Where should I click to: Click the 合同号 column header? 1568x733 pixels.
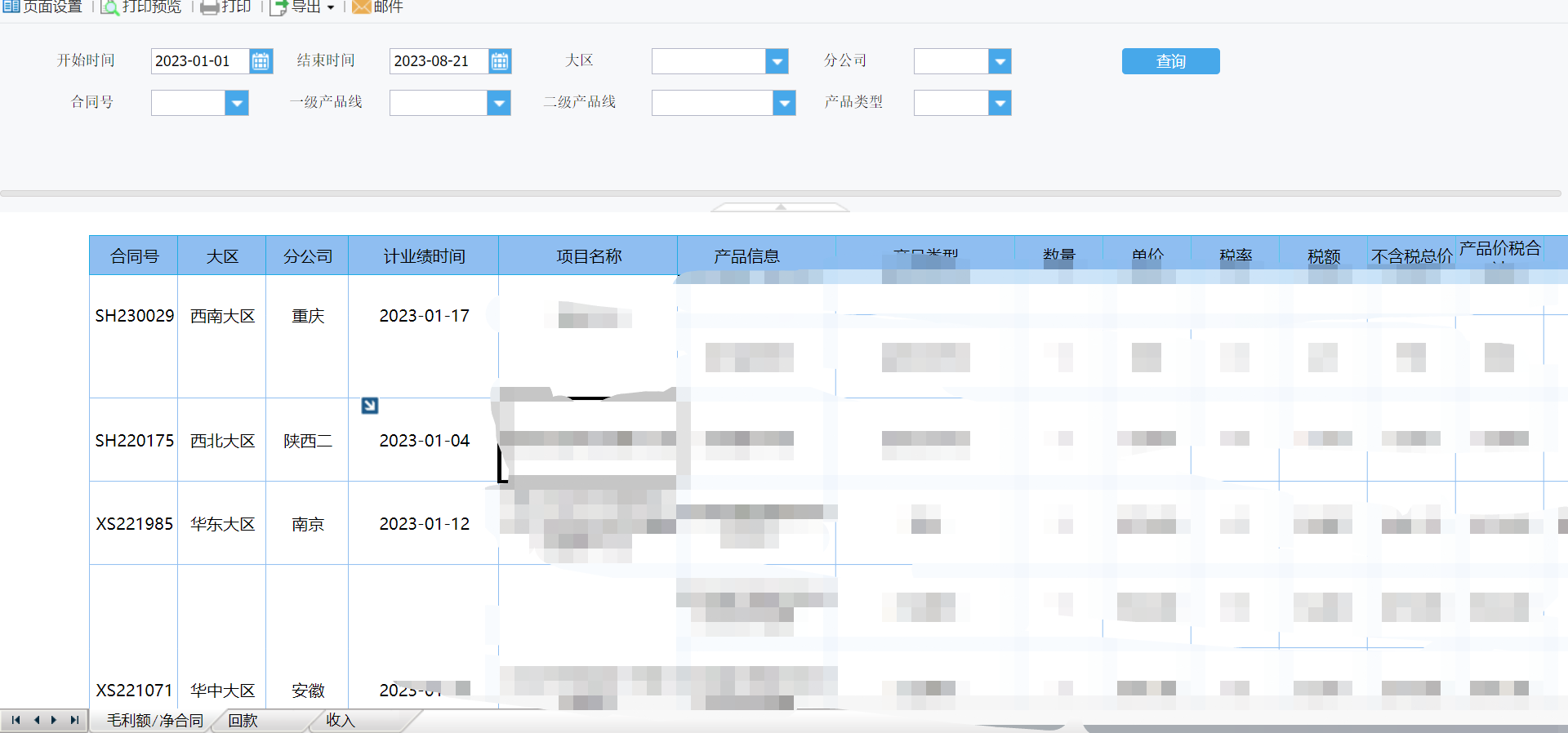coord(134,255)
